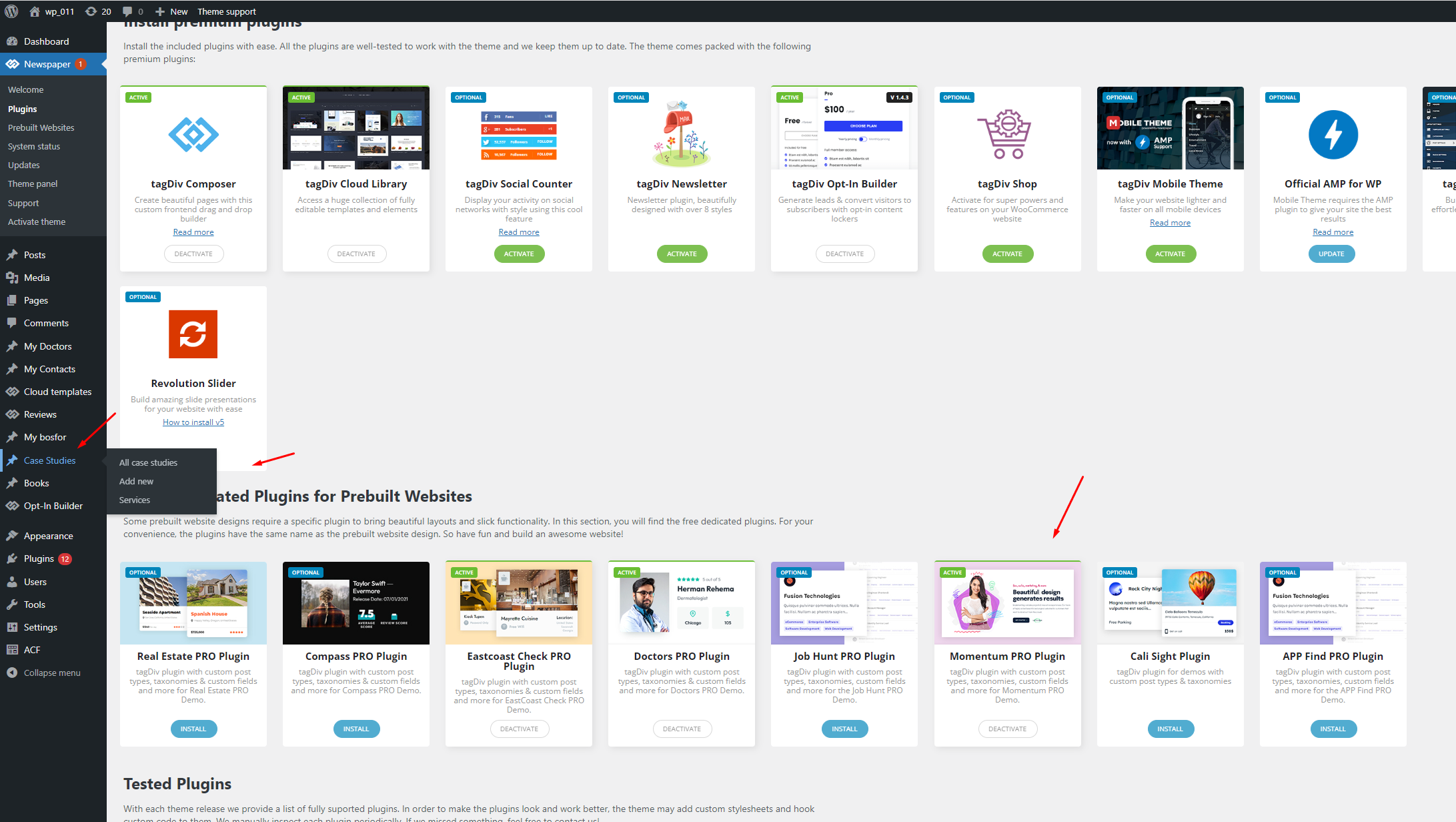Click the Official AMP lightning bolt thumbnail

tap(1333, 135)
